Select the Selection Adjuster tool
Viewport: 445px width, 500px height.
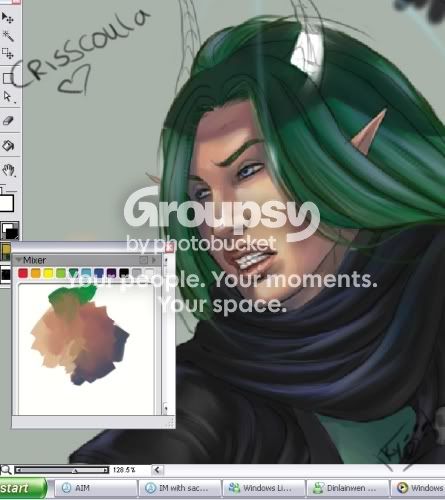7,53
